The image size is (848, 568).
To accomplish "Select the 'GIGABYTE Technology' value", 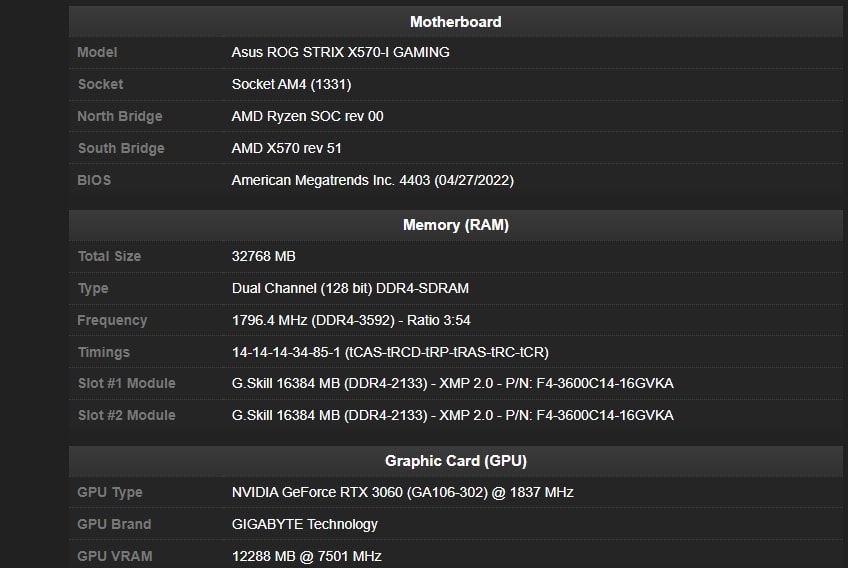I will 304,524.
